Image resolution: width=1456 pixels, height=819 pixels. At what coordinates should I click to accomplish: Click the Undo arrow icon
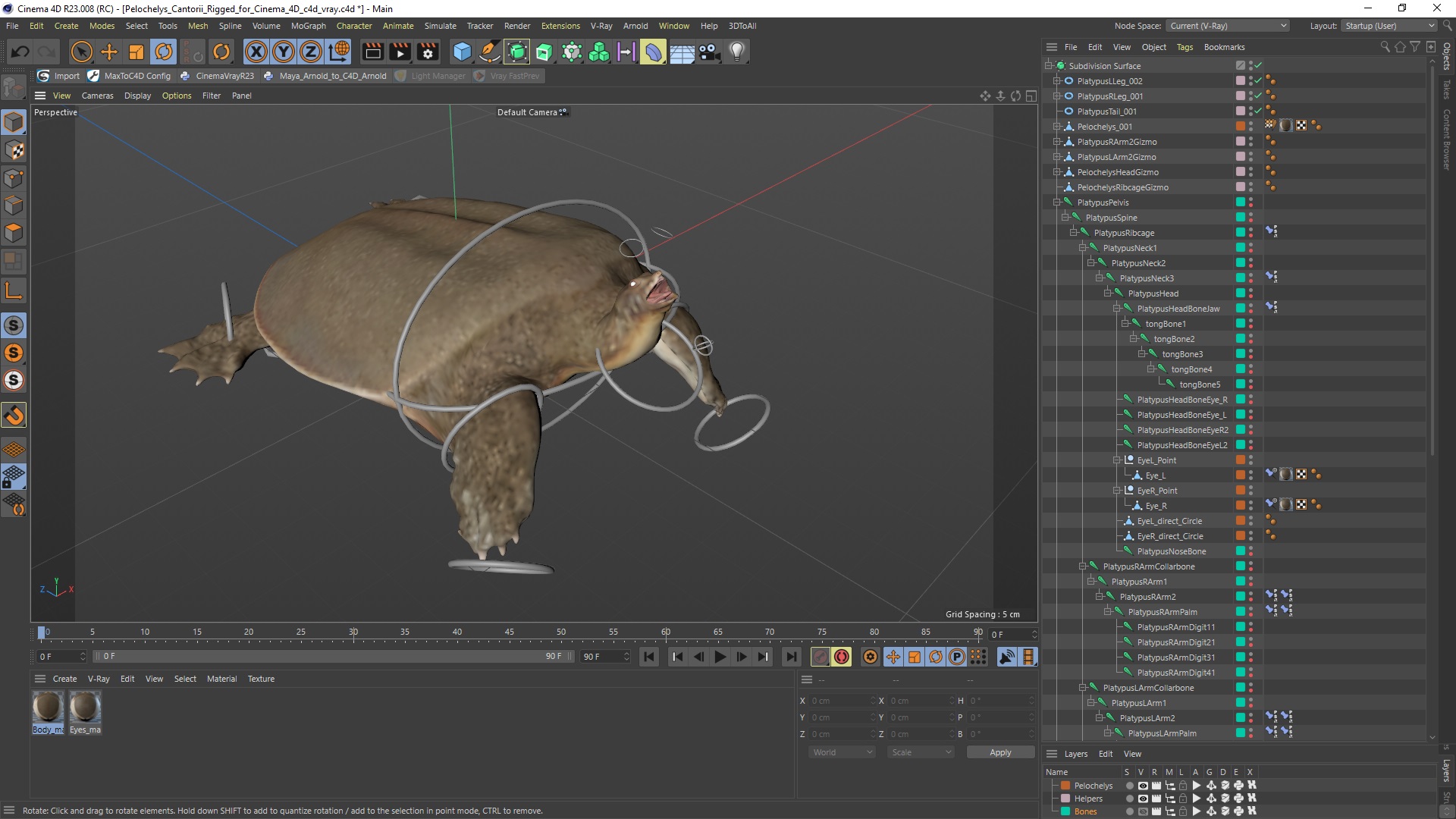pos(20,52)
